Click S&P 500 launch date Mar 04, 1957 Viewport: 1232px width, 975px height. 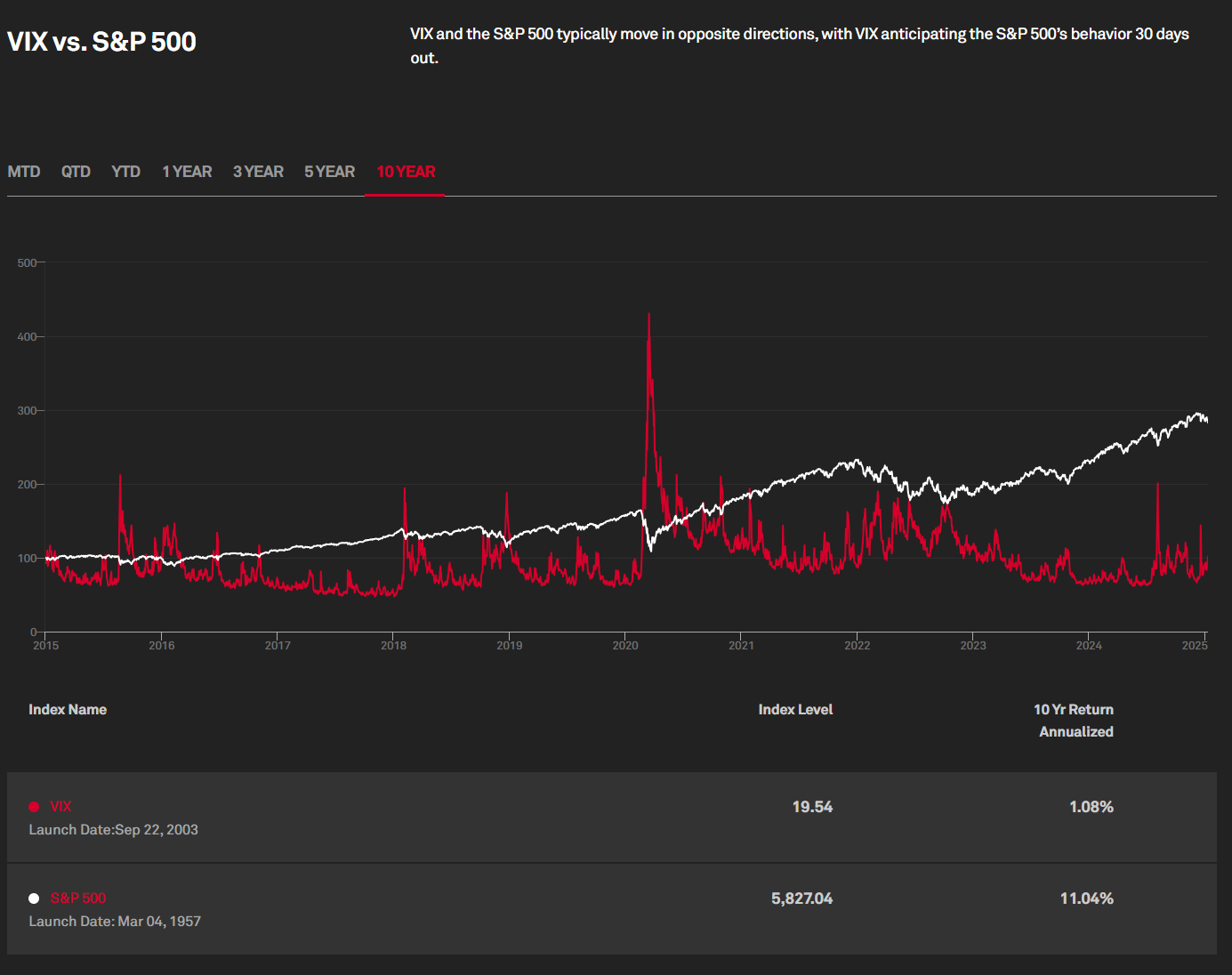pos(115,921)
